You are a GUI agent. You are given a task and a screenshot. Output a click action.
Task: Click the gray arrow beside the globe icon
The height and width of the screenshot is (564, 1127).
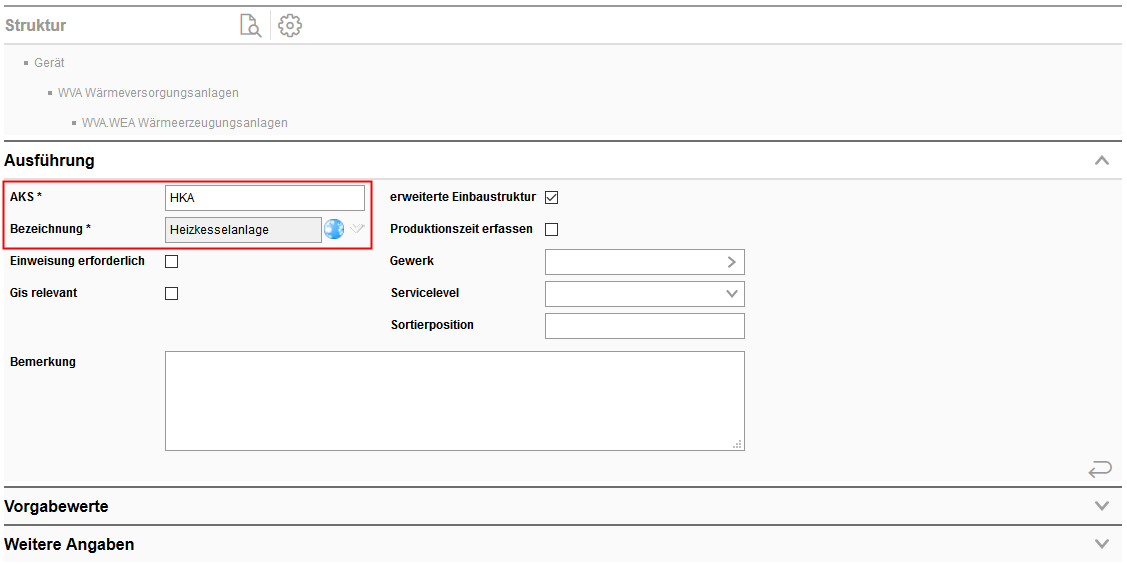[x=358, y=230]
